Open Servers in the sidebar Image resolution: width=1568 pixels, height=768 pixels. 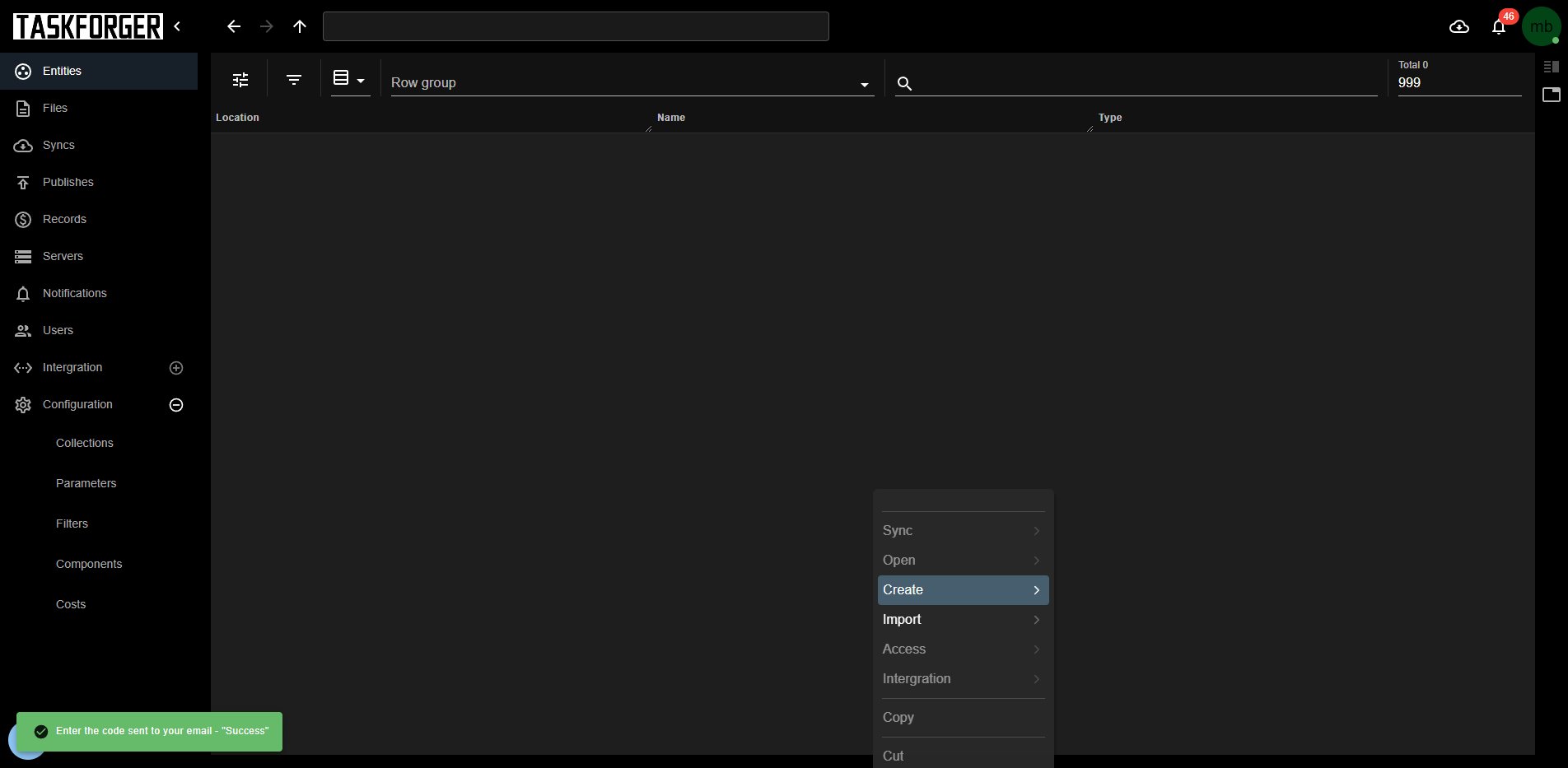point(99,256)
